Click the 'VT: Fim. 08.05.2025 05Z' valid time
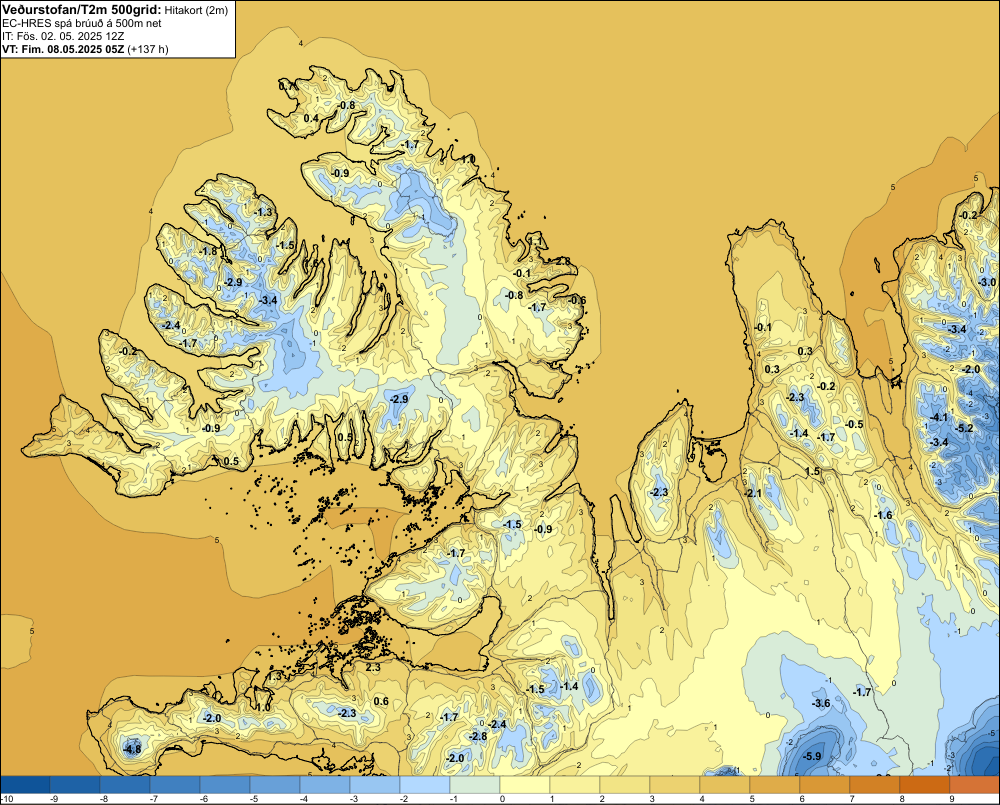 pyautogui.click(x=63, y=49)
